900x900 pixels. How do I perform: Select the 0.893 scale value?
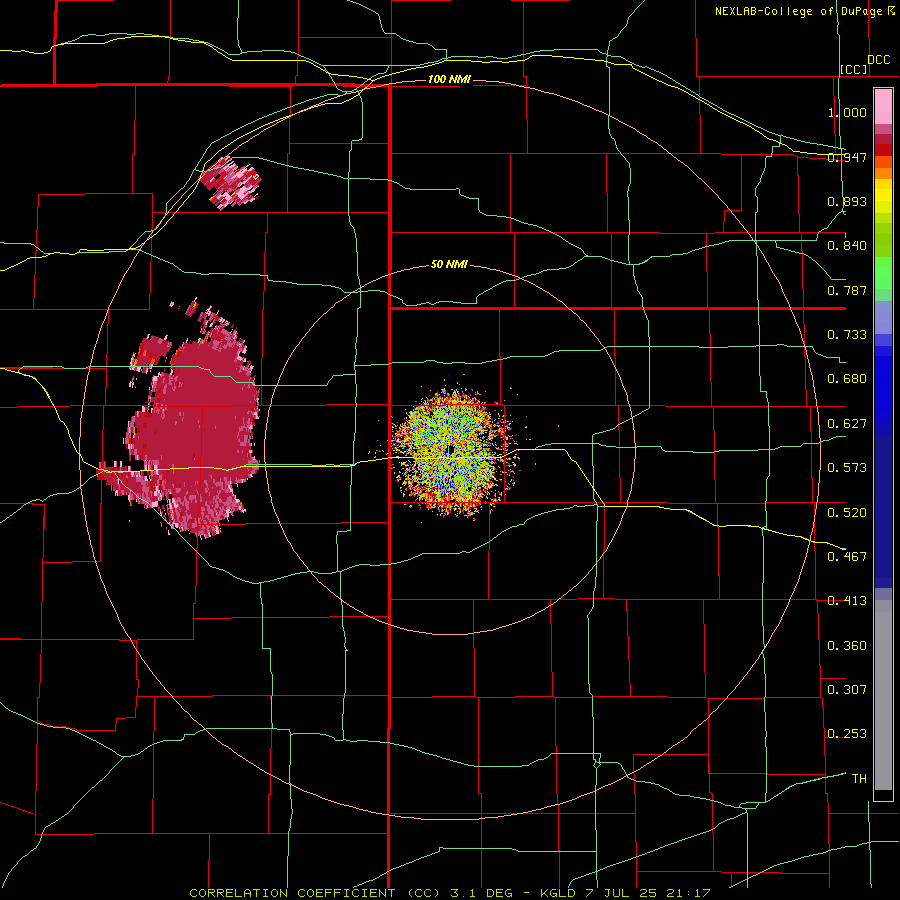point(847,201)
